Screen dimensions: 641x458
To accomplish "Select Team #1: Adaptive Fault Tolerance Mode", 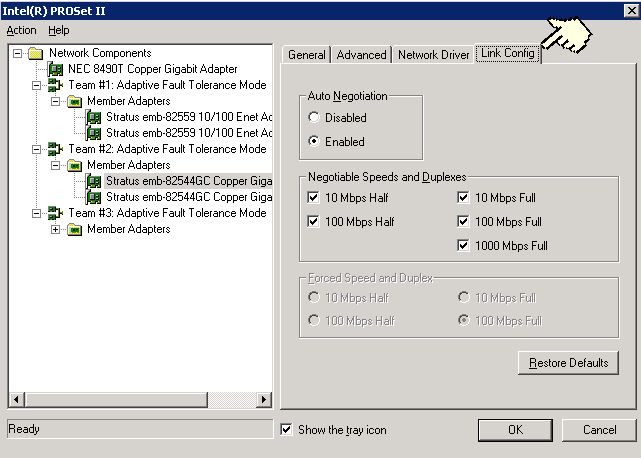I will (x=167, y=85).
